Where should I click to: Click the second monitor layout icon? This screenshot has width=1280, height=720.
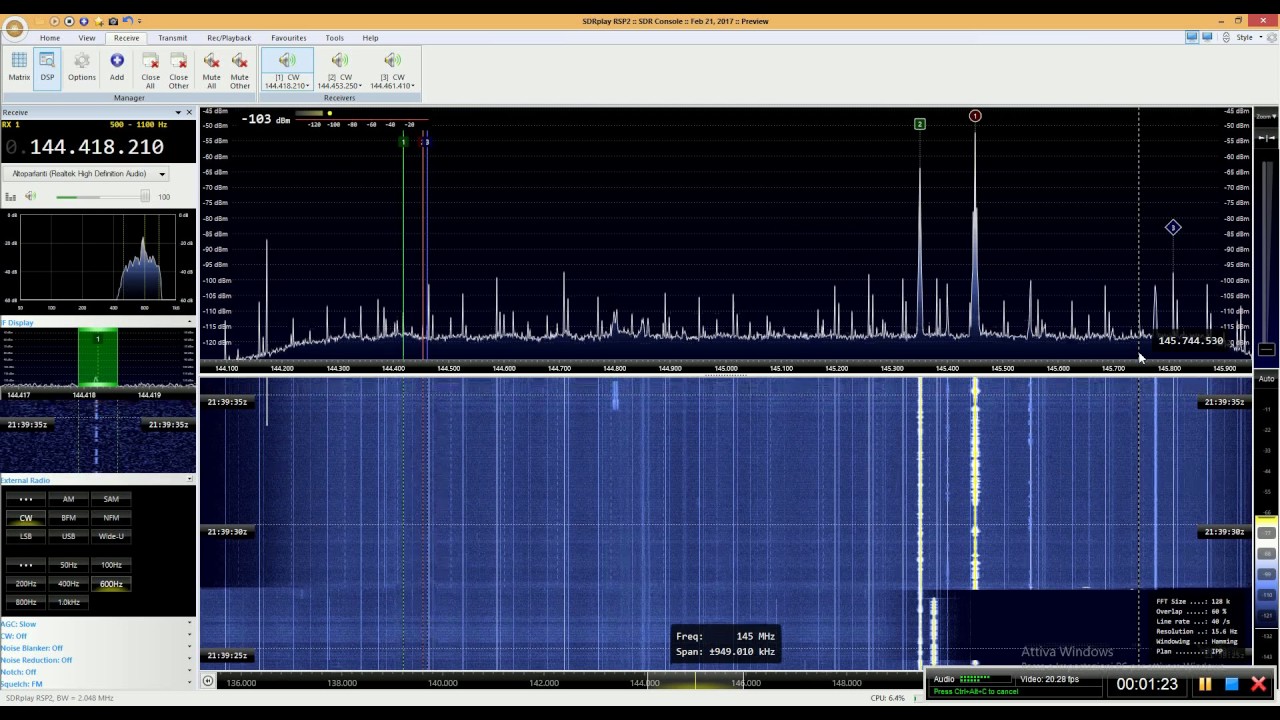coord(1207,38)
